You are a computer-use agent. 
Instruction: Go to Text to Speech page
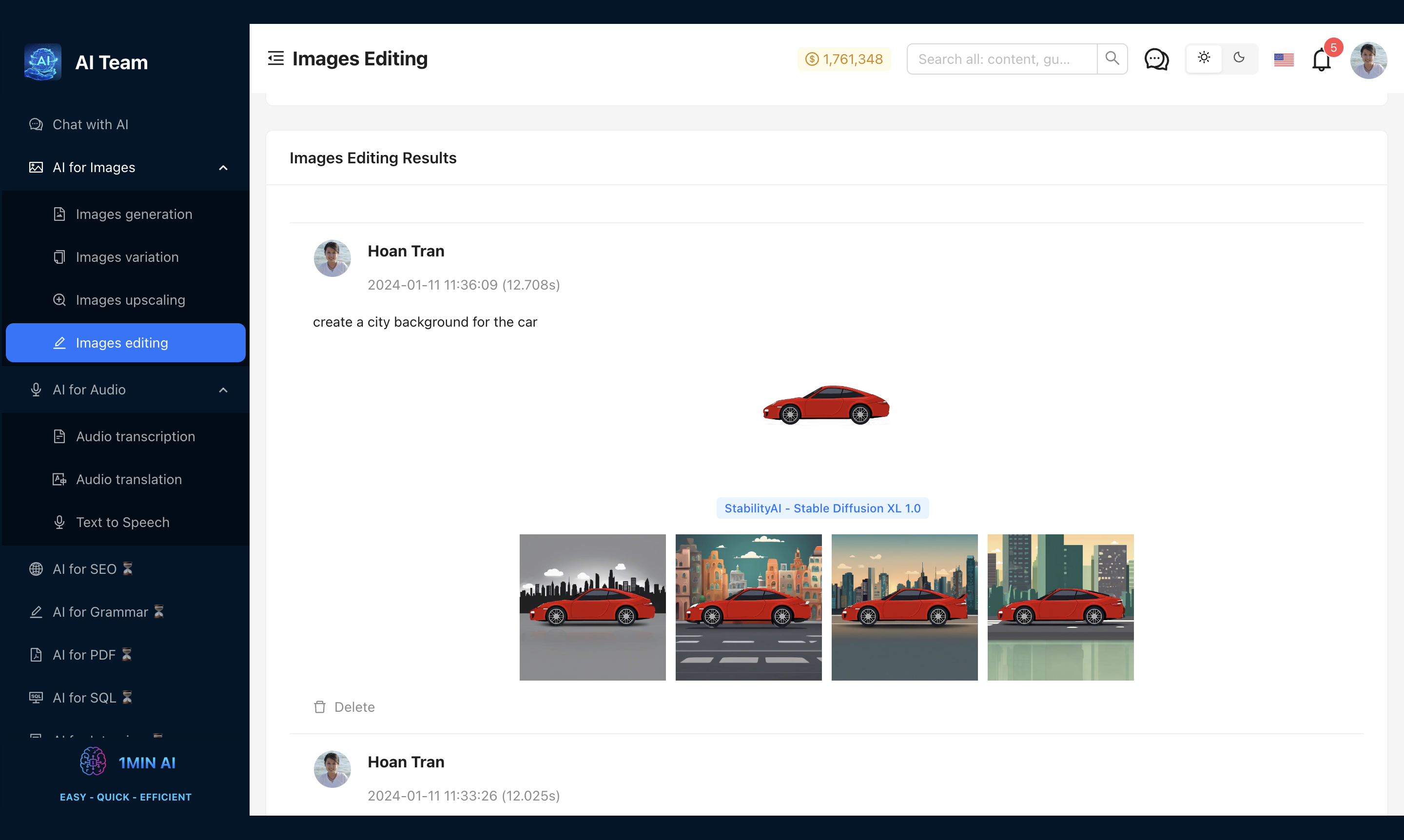(122, 522)
